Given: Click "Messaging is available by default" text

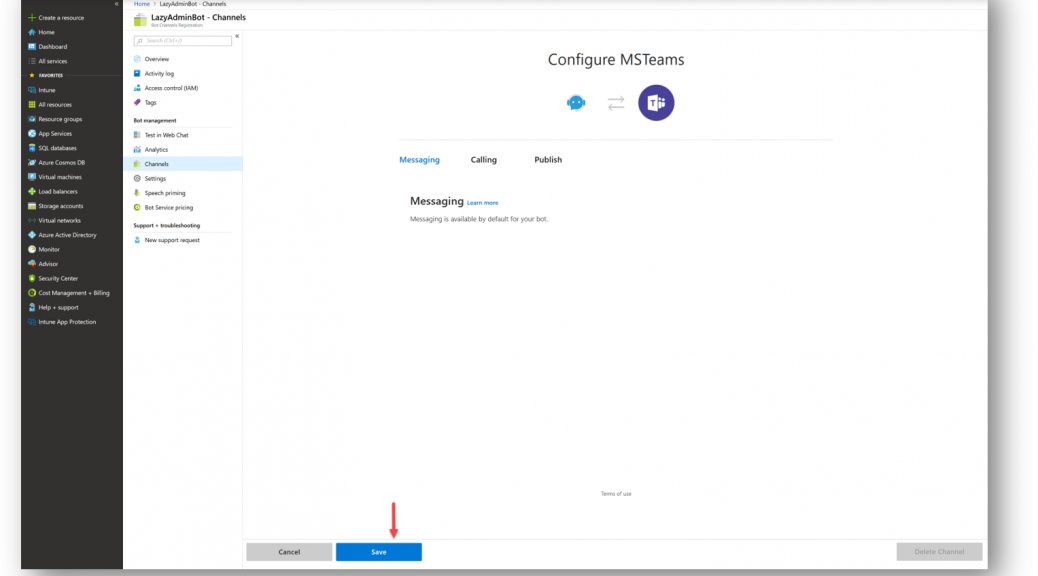Looking at the screenshot, I should coord(479,219).
